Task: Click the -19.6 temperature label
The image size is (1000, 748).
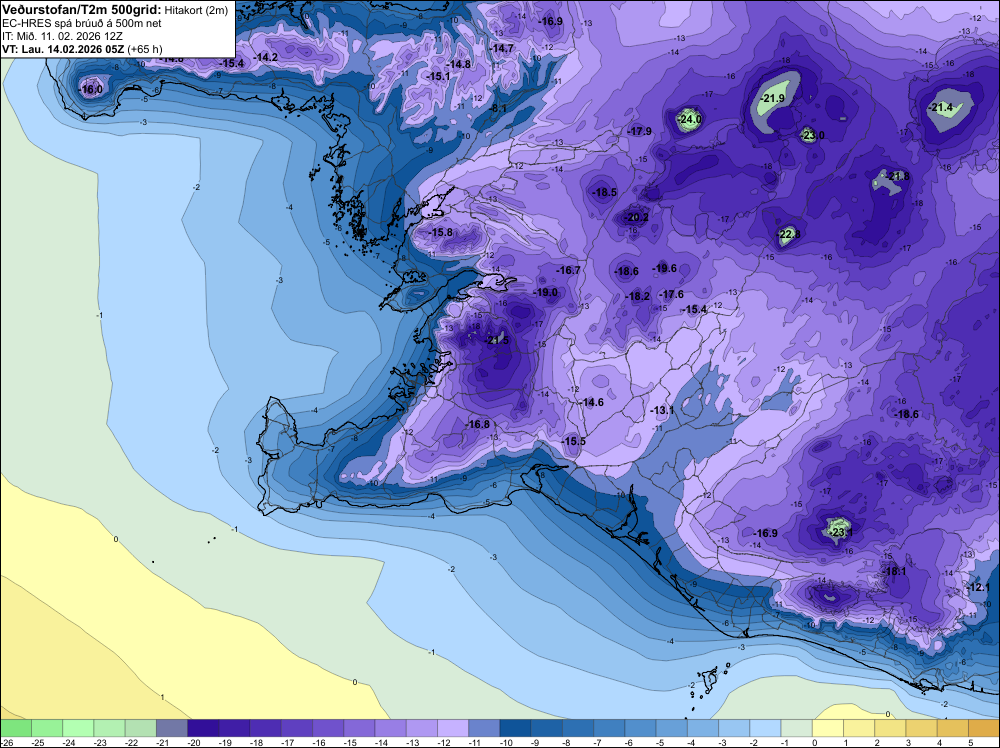Action: [x=665, y=268]
